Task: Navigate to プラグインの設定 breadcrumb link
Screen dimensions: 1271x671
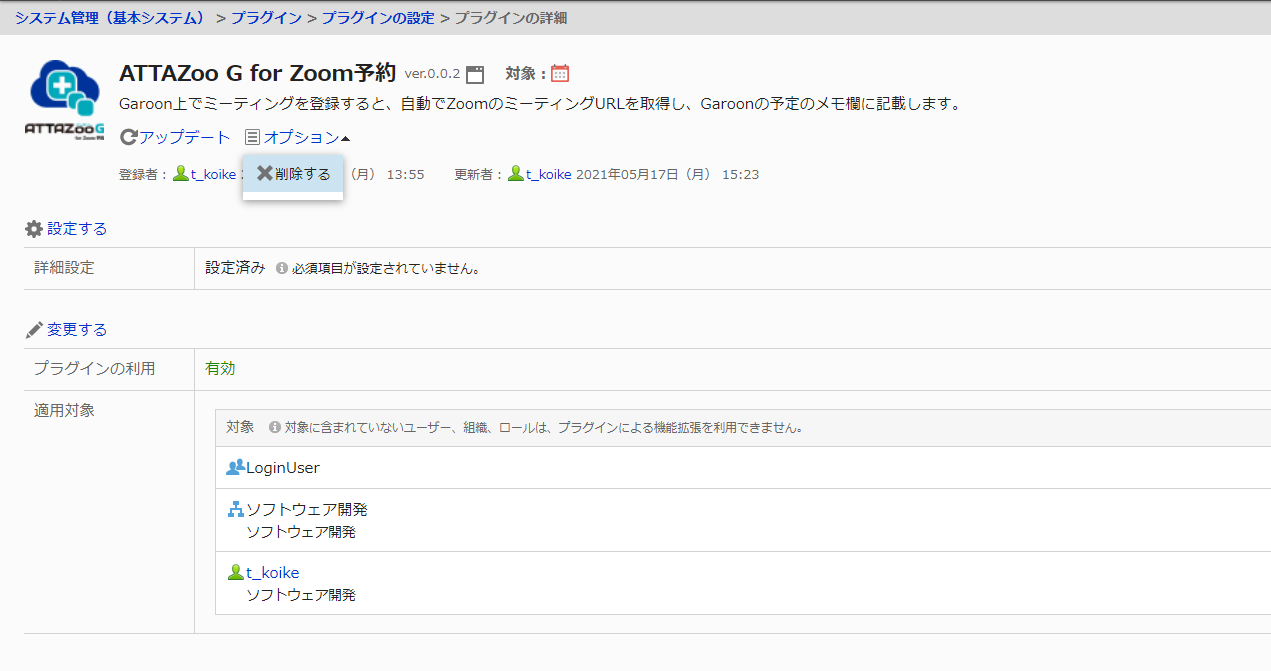Action: [378, 18]
